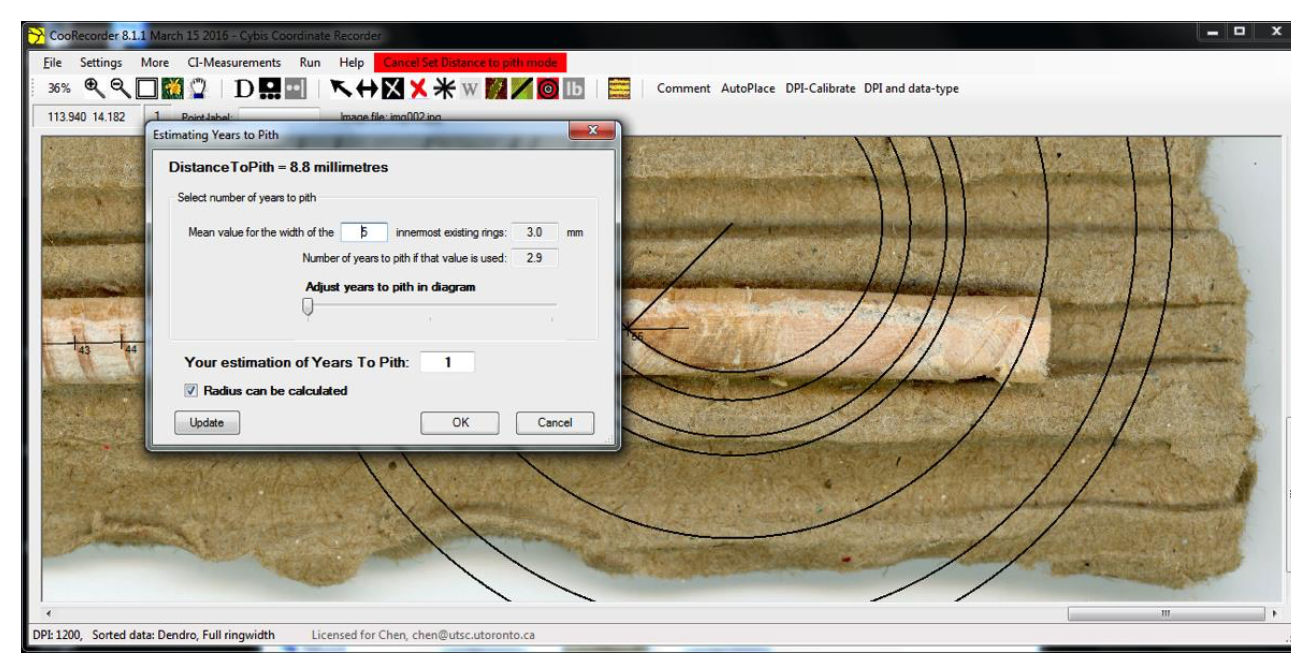
Task: Open the Settings menu
Action: [x=101, y=62]
